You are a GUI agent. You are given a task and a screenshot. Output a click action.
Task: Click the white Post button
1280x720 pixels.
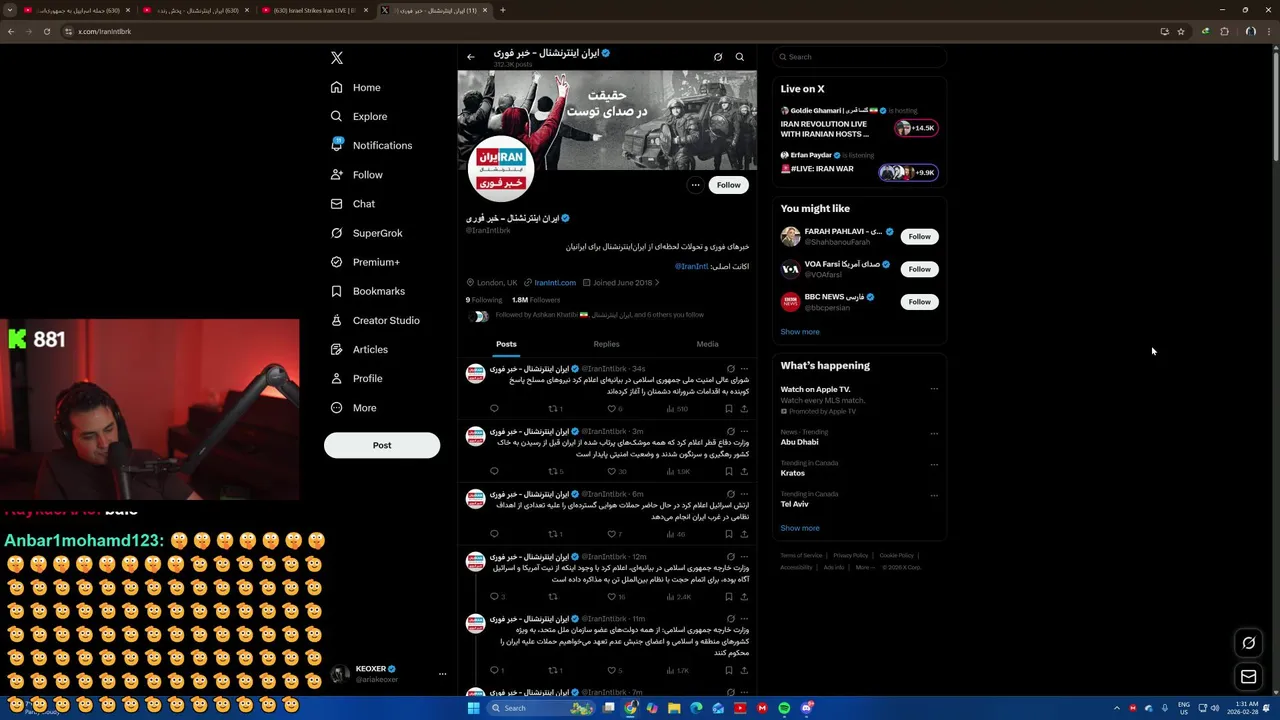point(382,445)
